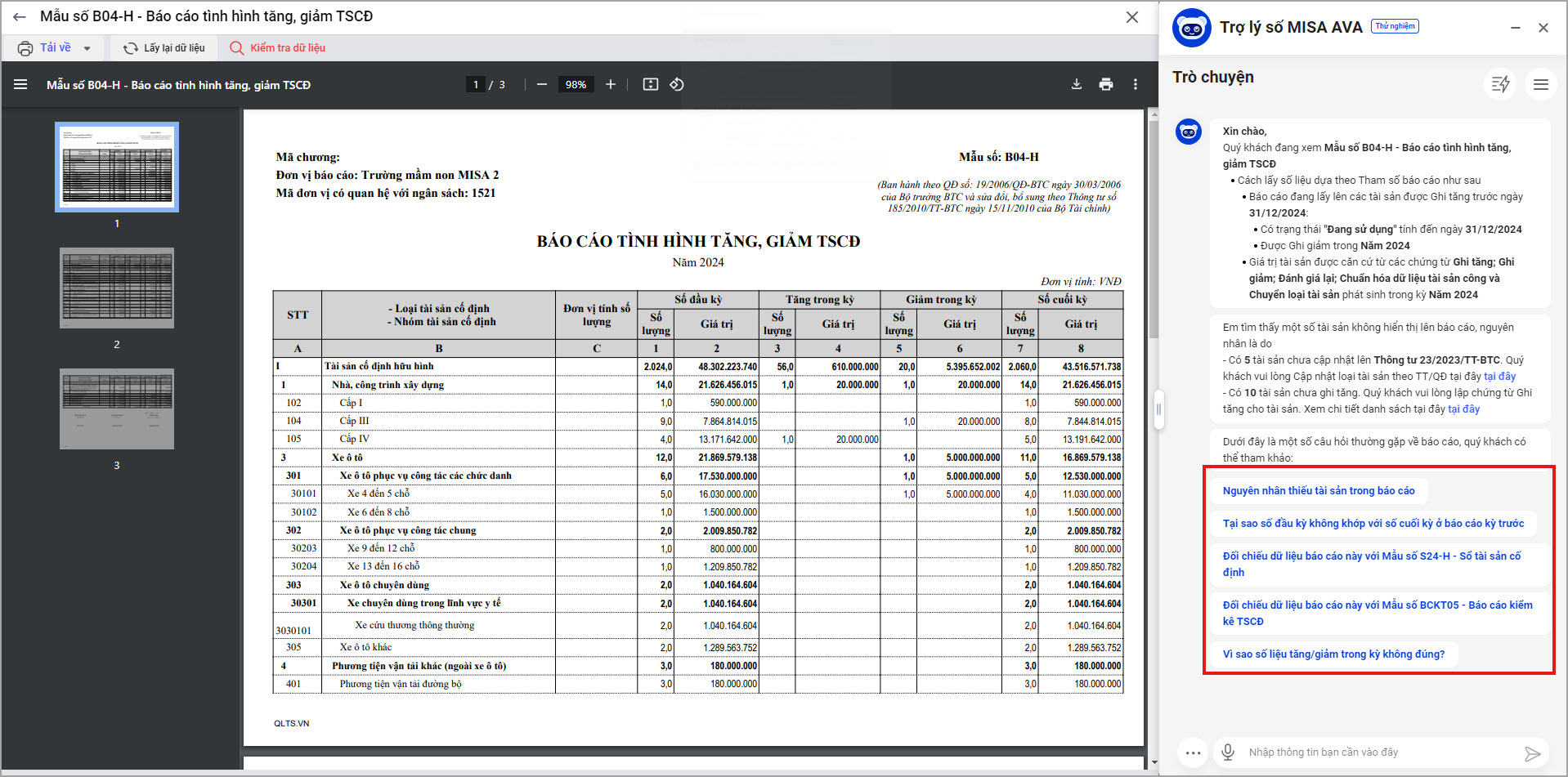Click the Thử nghiệm badge
The height and width of the screenshot is (777, 1568).
[1395, 26]
